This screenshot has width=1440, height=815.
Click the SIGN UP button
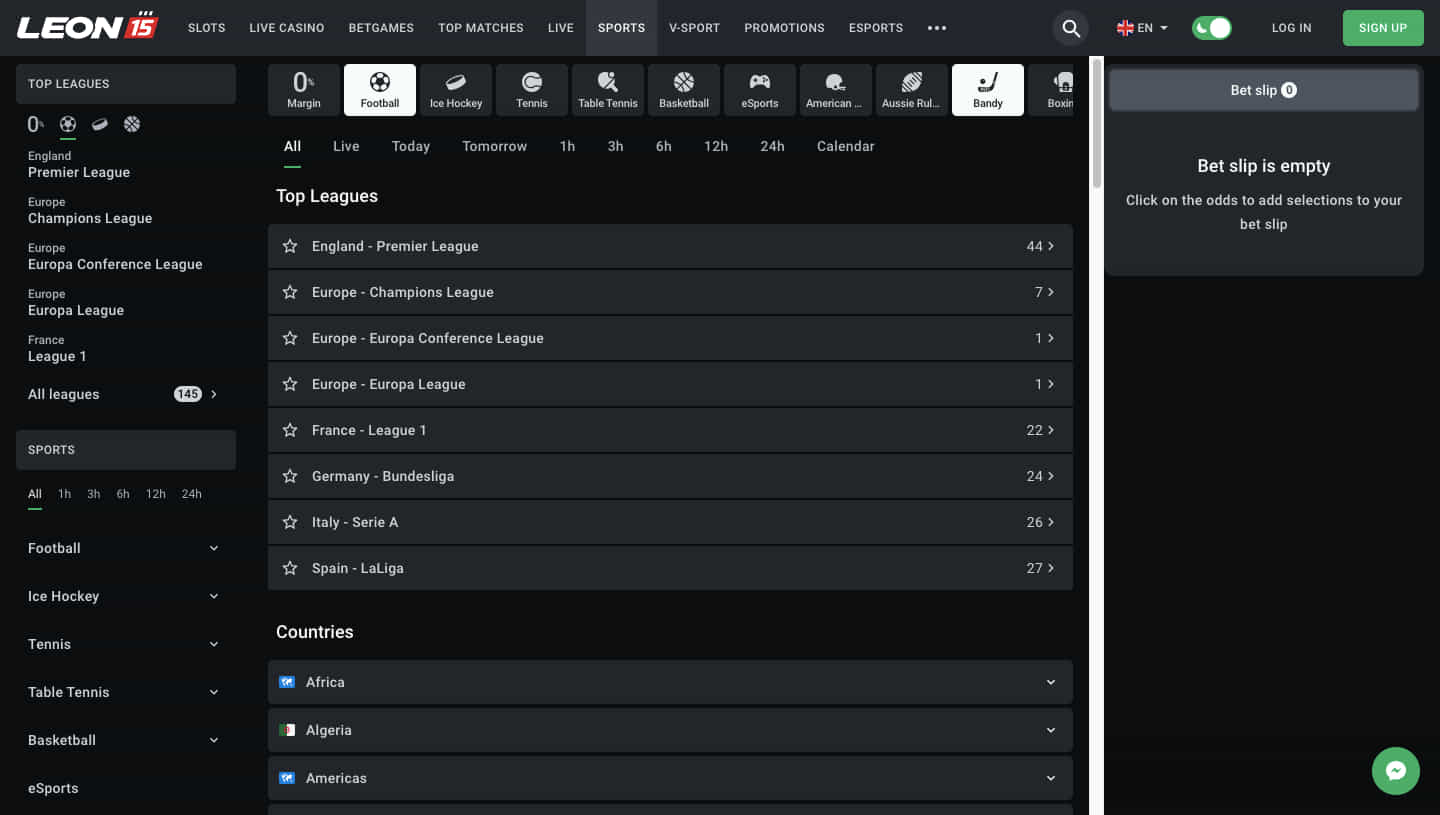click(1383, 28)
